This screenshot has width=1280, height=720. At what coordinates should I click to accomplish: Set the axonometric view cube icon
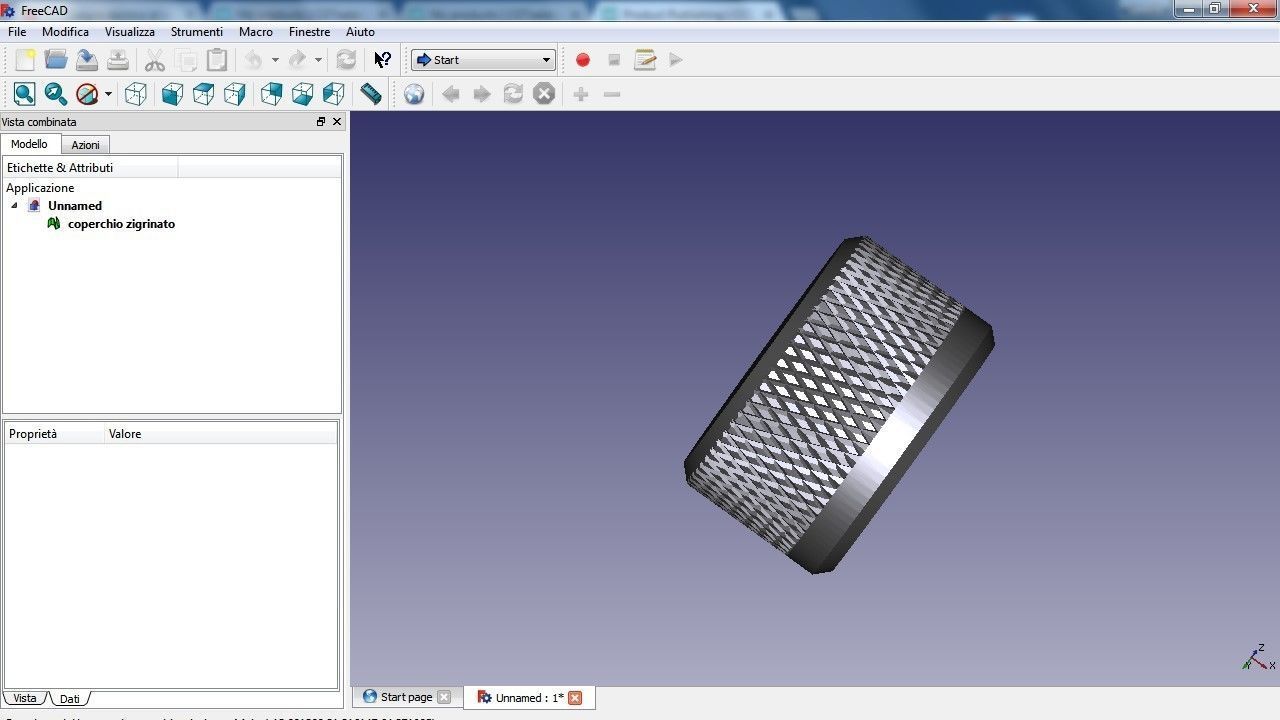[x=136, y=94]
